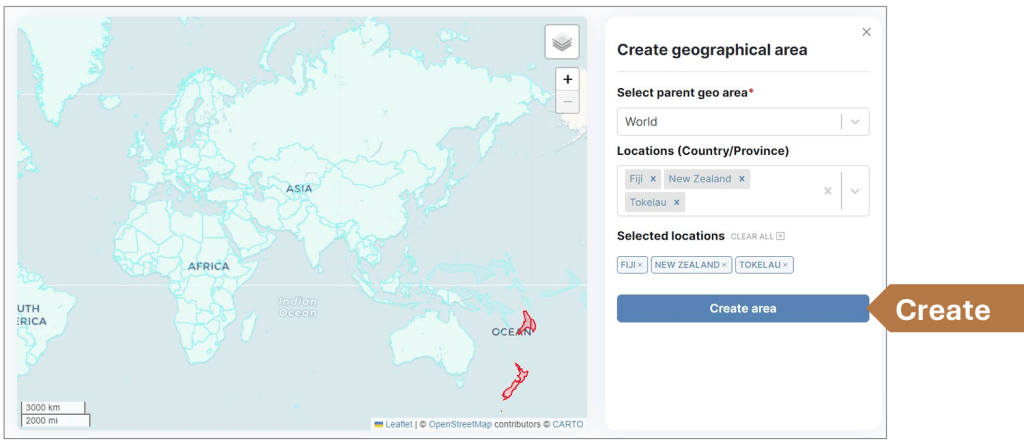Image resolution: width=1024 pixels, height=443 pixels.
Task: Close the Create geographical area panel
Action: point(866,32)
